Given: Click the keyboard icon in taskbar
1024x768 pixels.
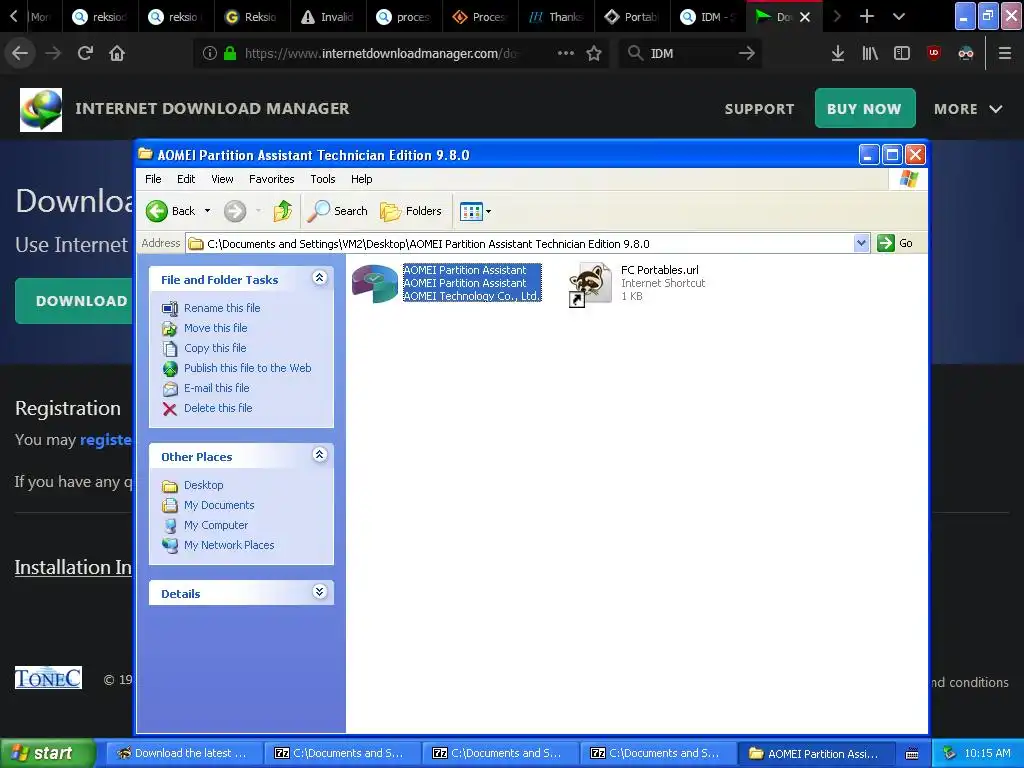Looking at the screenshot, I should click(x=912, y=754).
